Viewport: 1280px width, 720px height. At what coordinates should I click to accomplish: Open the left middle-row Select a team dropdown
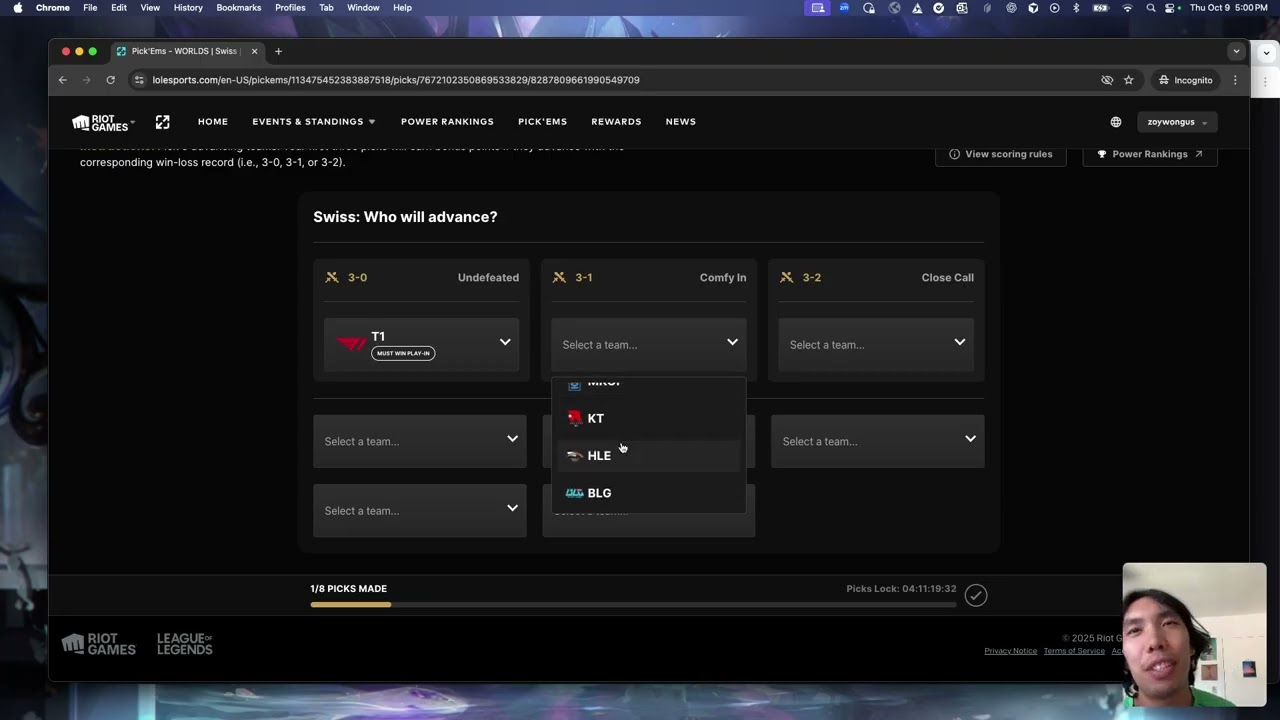click(x=420, y=441)
